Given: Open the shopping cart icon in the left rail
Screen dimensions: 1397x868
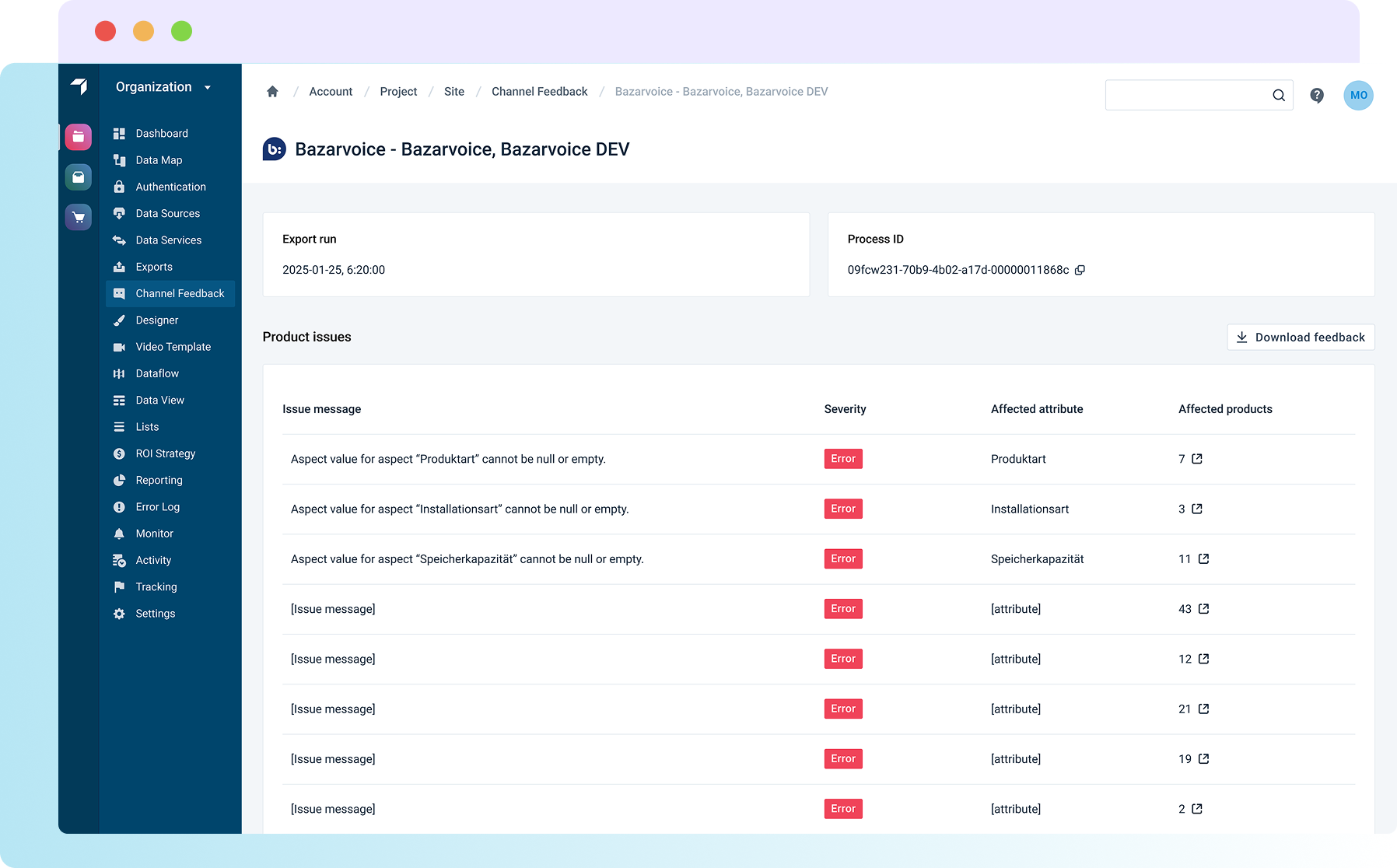Looking at the screenshot, I should pyautogui.click(x=79, y=217).
